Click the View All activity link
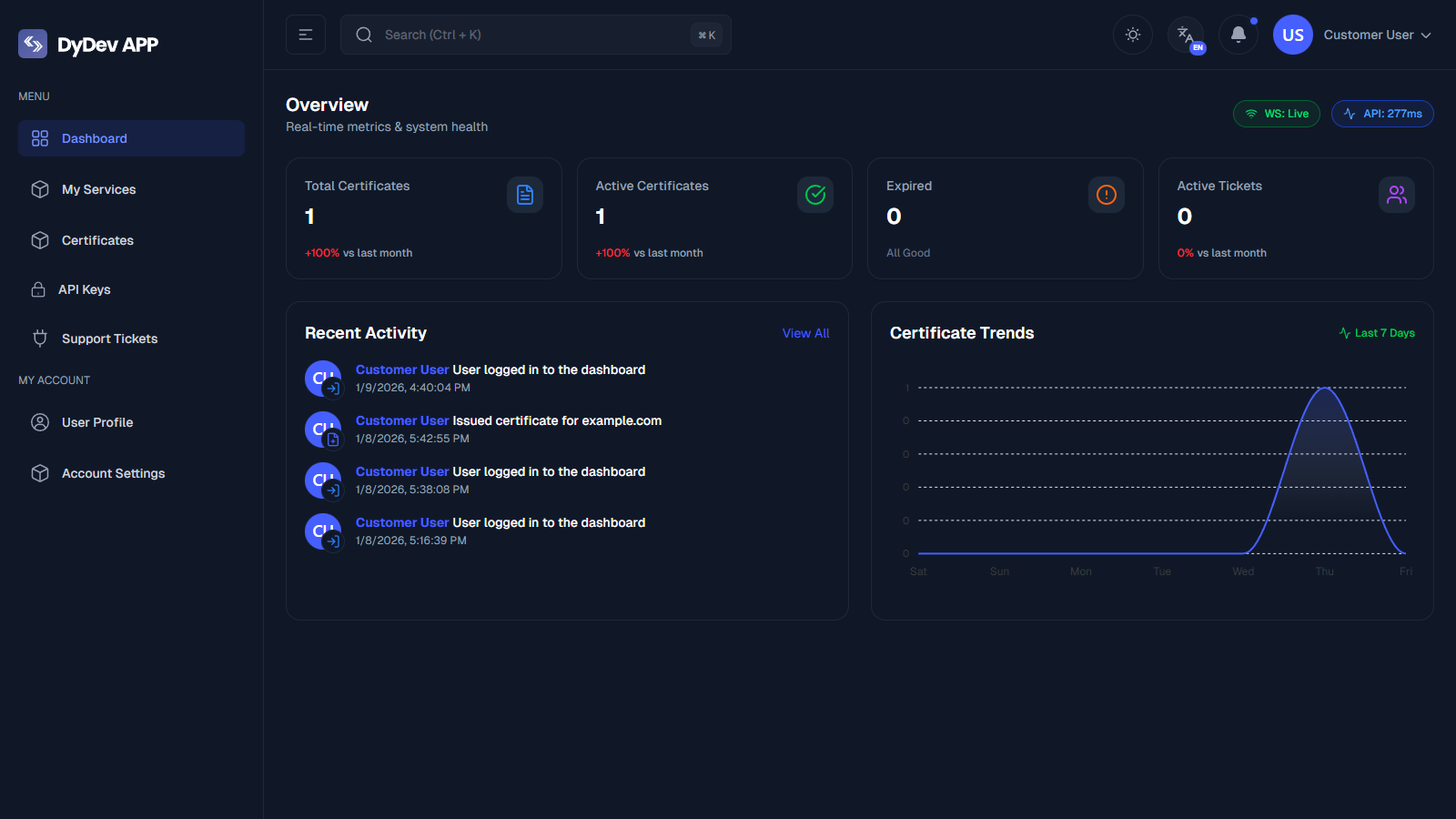Screen dimensions: 1456x819 coord(804,333)
